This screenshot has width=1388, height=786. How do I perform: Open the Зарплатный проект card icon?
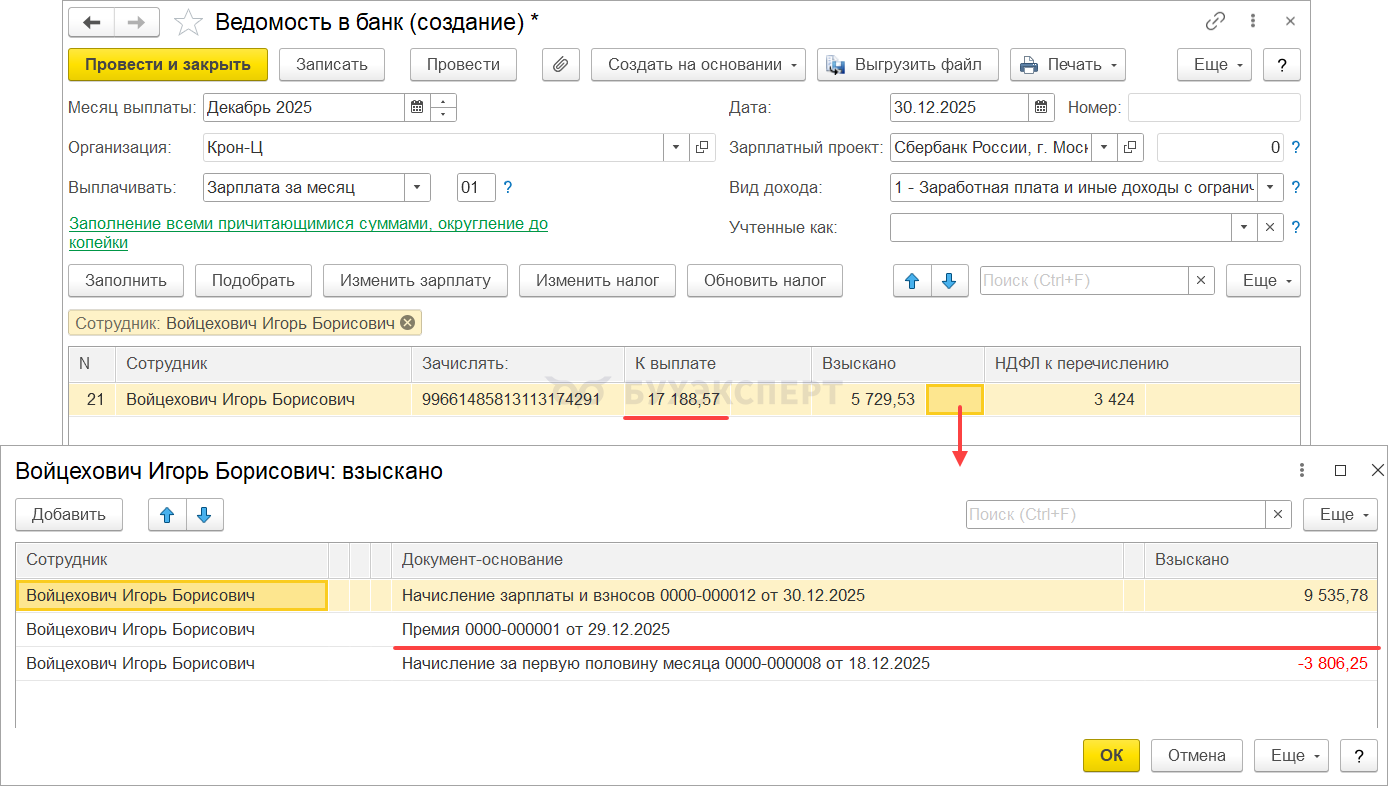[x=1130, y=148]
